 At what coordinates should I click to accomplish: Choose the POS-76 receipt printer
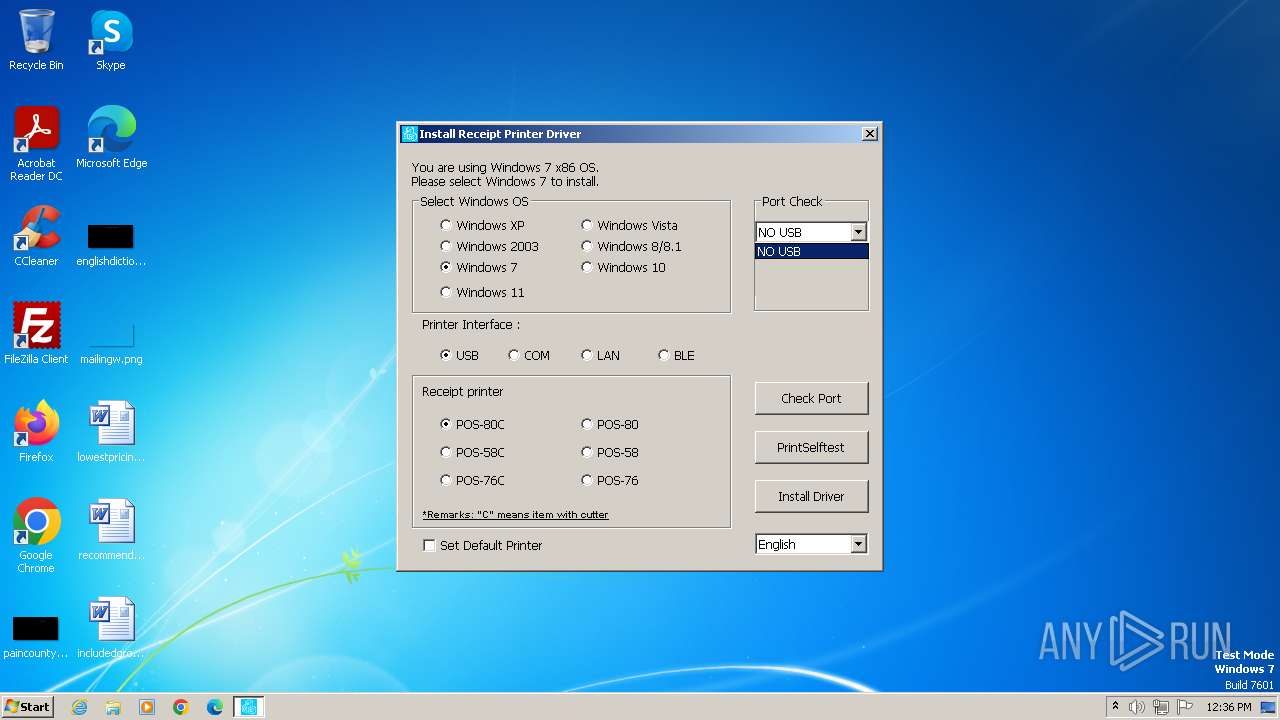pyautogui.click(x=611, y=480)
